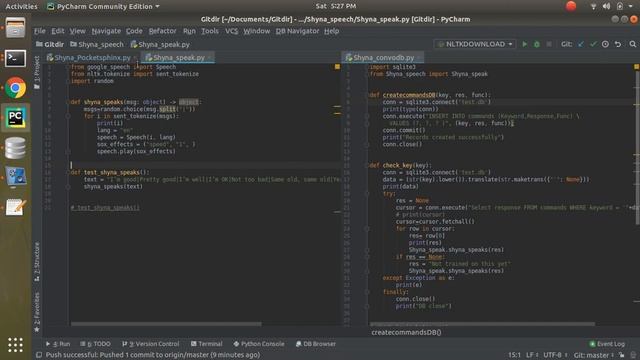This screenshot has width=640, height=360.
Task: Click Git Revert curved arrow icon
Action: pos(618,44)
